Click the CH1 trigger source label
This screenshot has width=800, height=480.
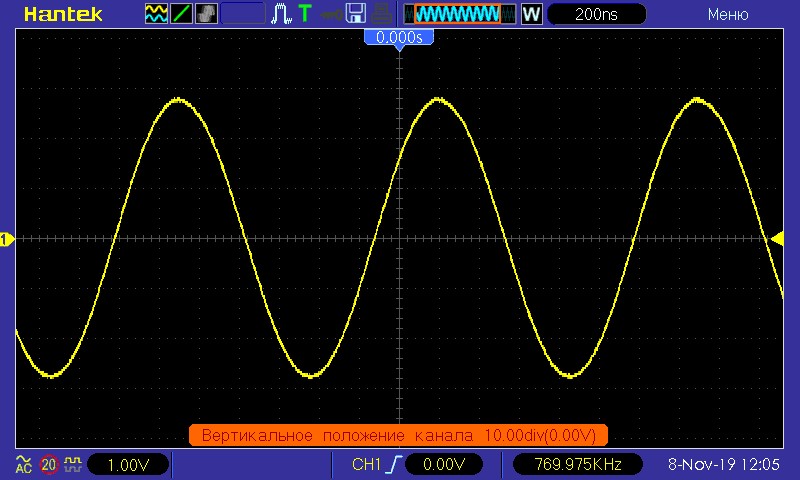coord(366,464)
